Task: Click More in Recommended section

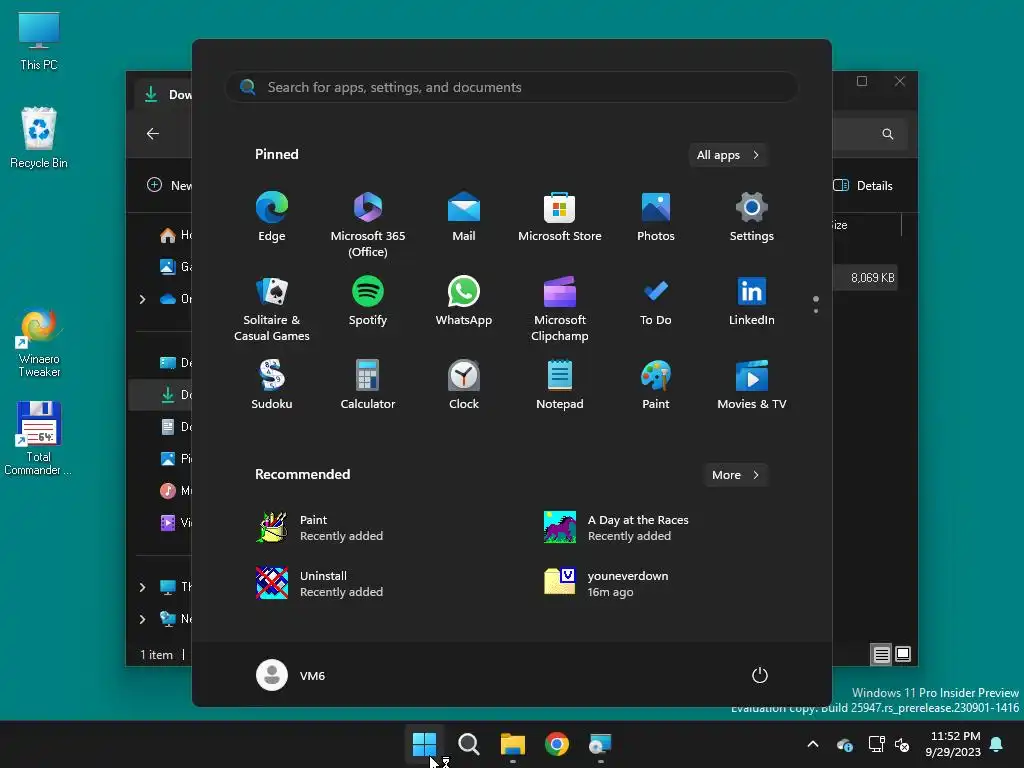Action: pos(735,475)
